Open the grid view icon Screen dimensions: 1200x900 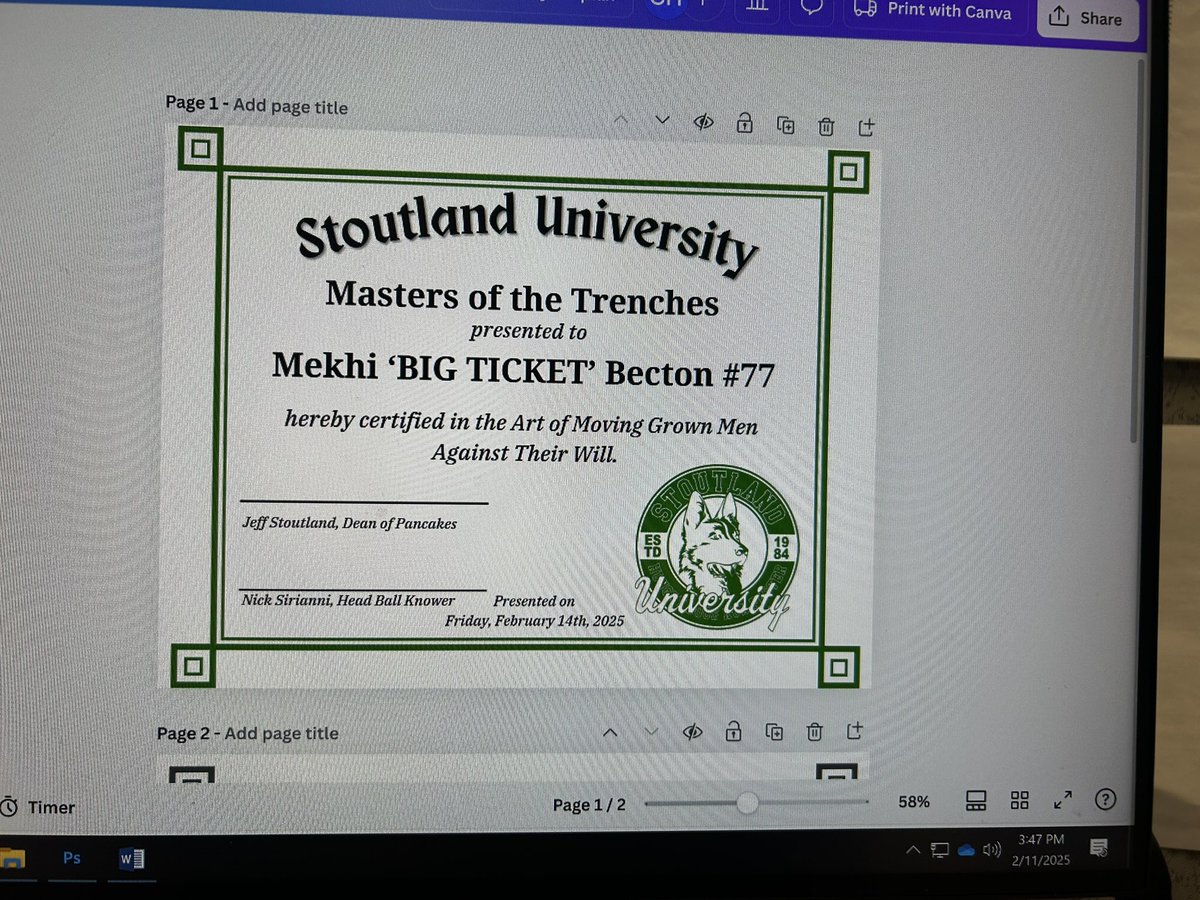click(1019, 800)
